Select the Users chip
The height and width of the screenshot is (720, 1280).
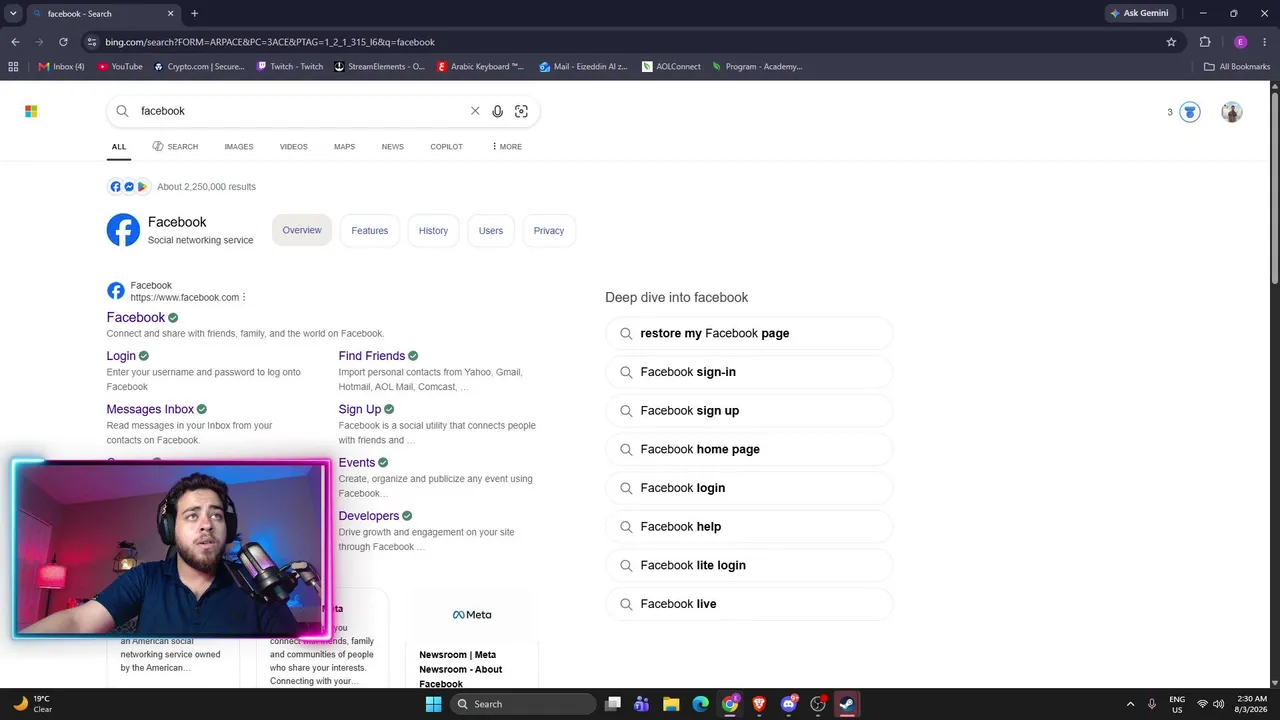click(x=491, y=231)
